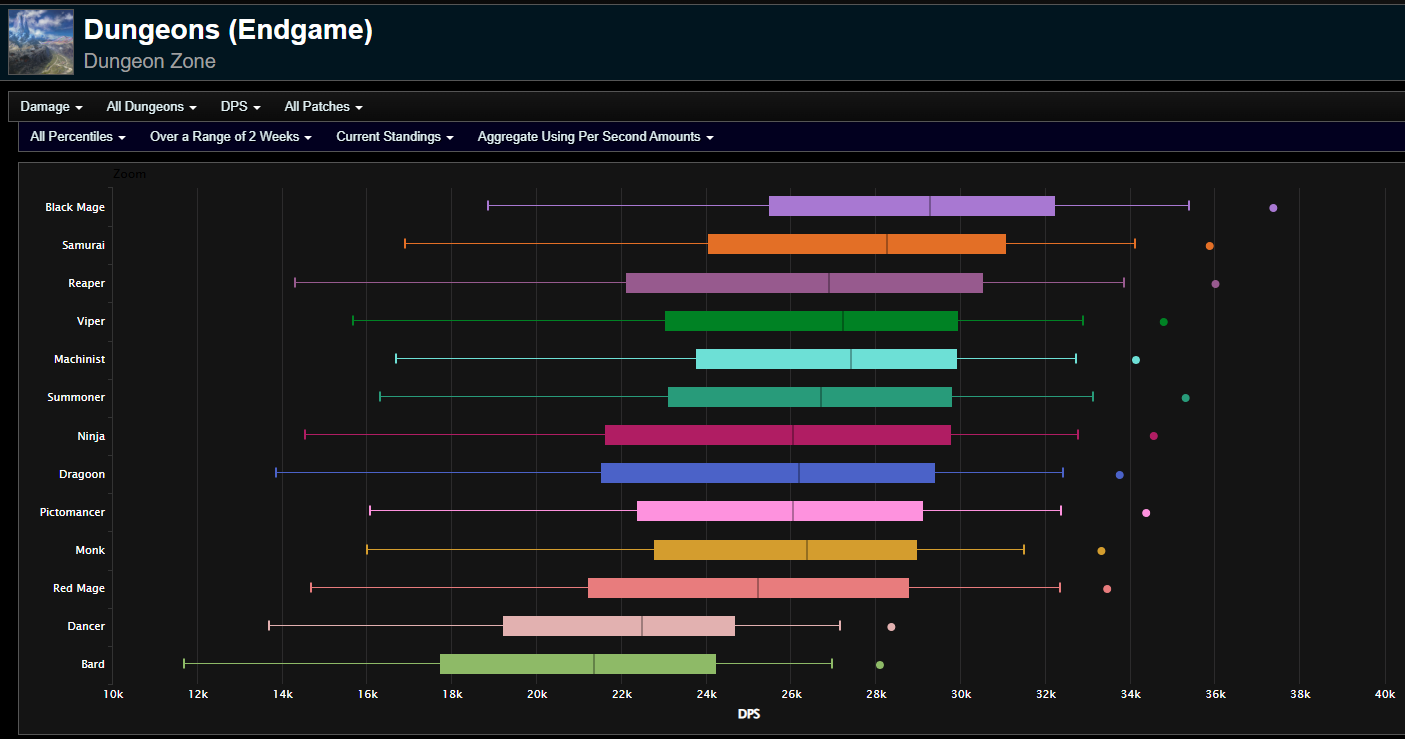Click the Bard outlier dot
1405x739 pixels.
[x=879, y=665]
